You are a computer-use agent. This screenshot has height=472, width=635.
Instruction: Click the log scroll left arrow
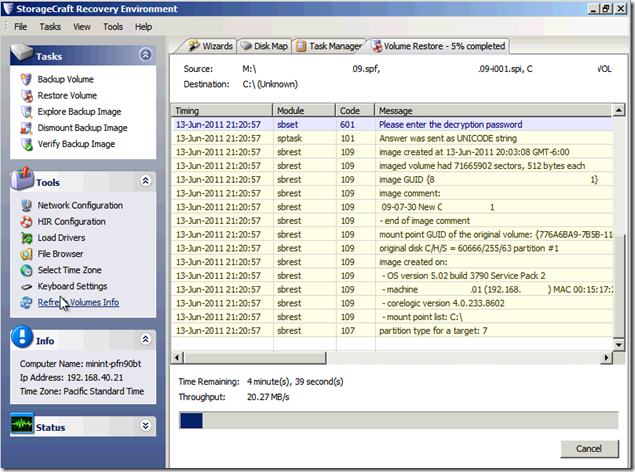click(x=177, y=357)
